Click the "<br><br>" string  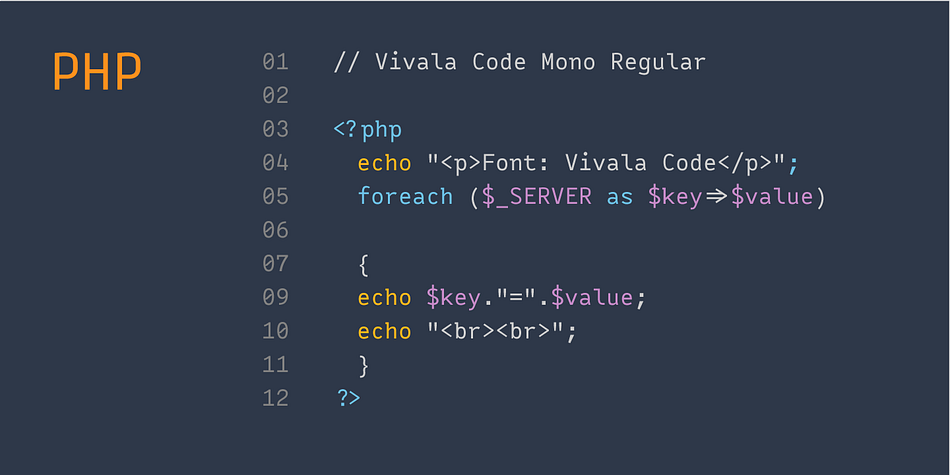(496, 331)
